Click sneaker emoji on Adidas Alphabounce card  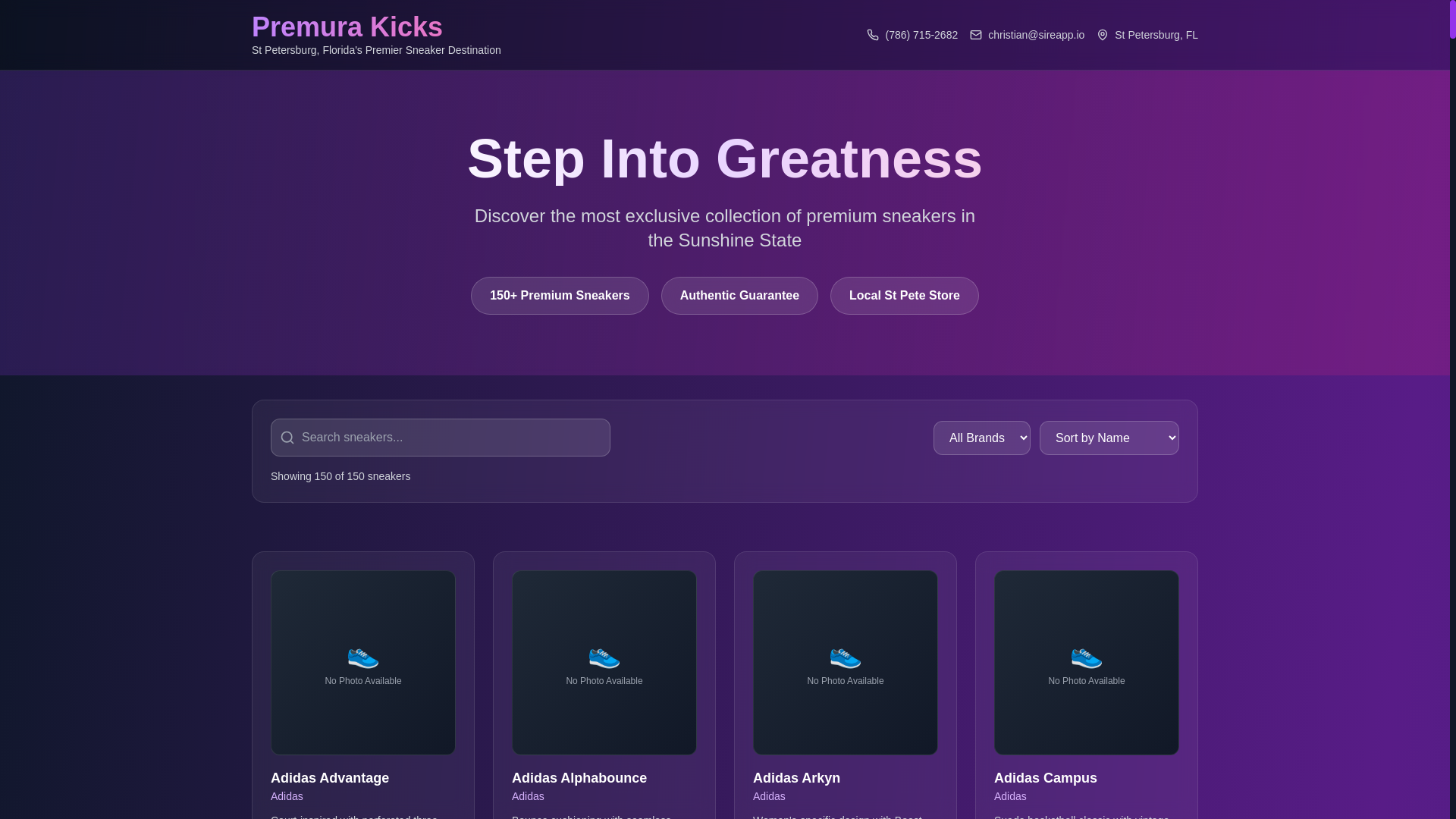(604, 657)
